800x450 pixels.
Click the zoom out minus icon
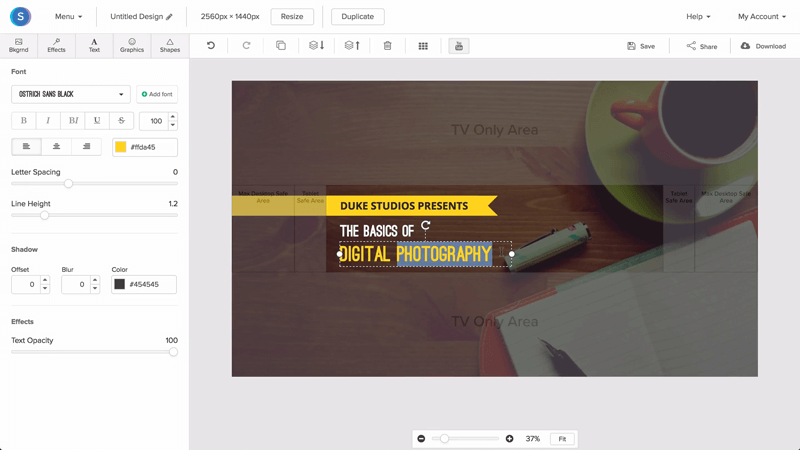pyautogui.click(x=421, y=439)
